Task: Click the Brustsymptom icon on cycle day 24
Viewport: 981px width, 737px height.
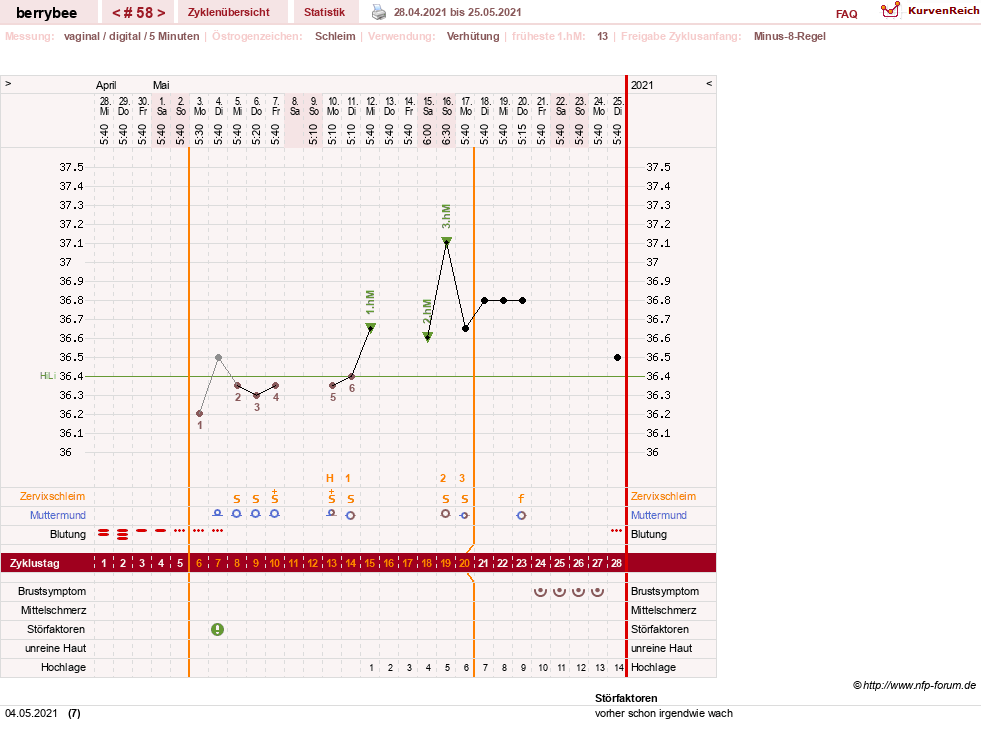Action: (x=541, y=591)
